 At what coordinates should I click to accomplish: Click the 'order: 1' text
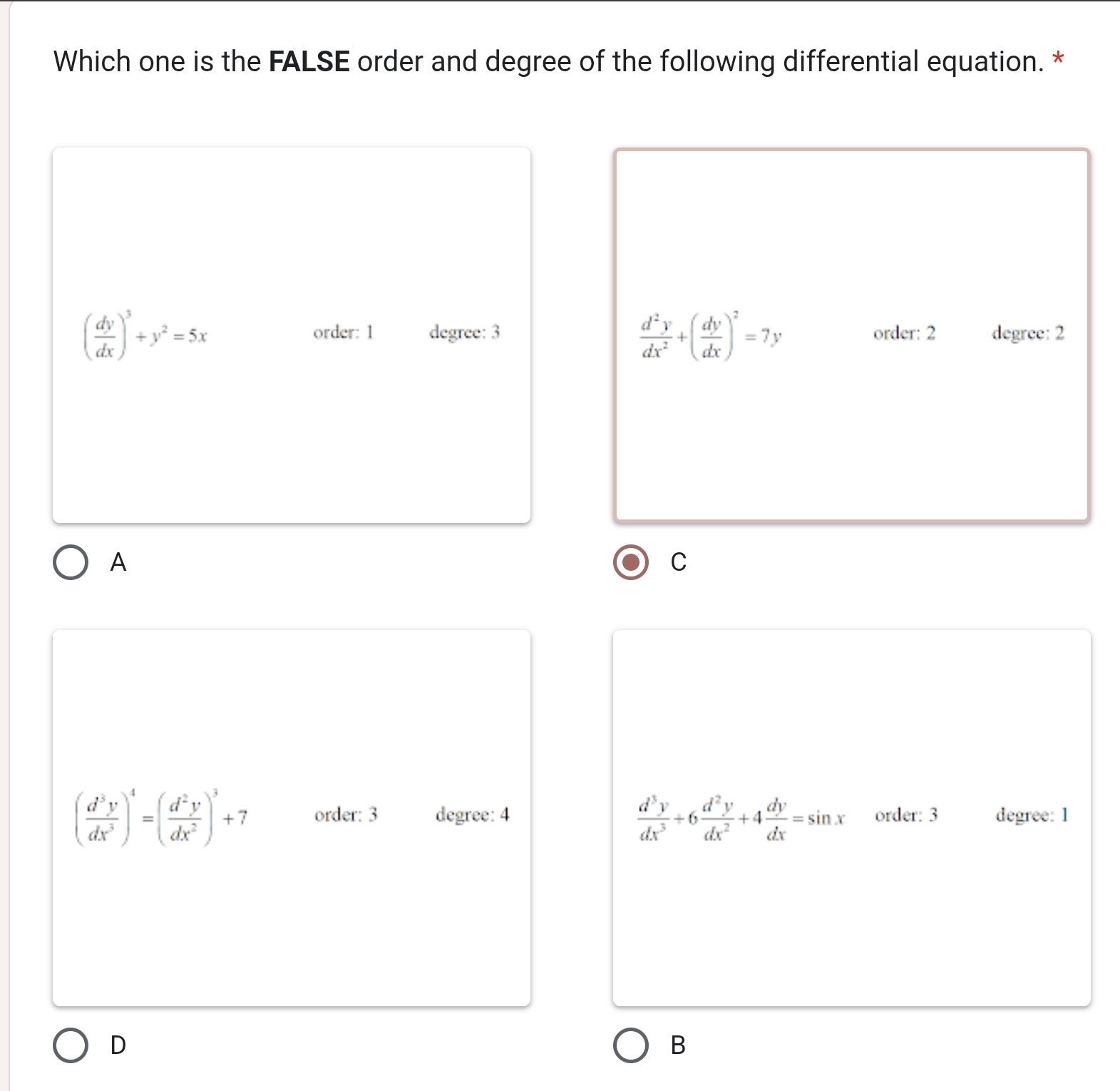343,333
